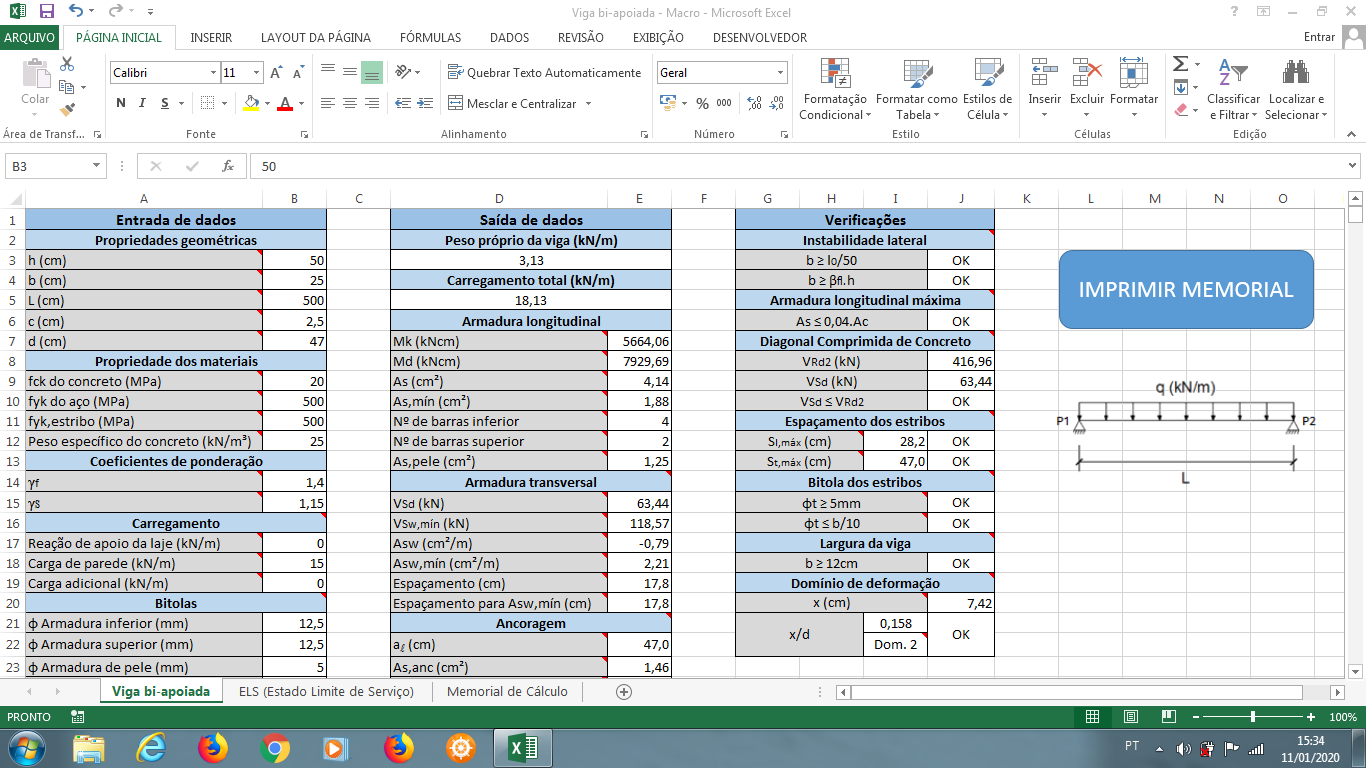Viewport: 1366px width, 768px height.
Task: Redo the last action
Action: 114,11
